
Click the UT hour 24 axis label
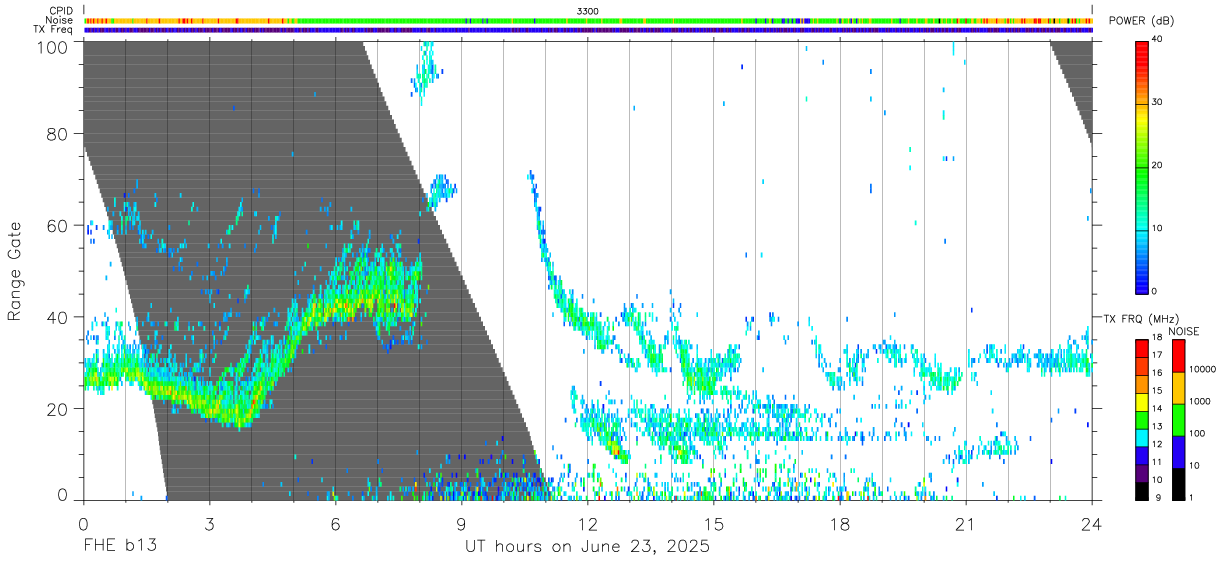pyautogui.click(x=1091, y=523)
